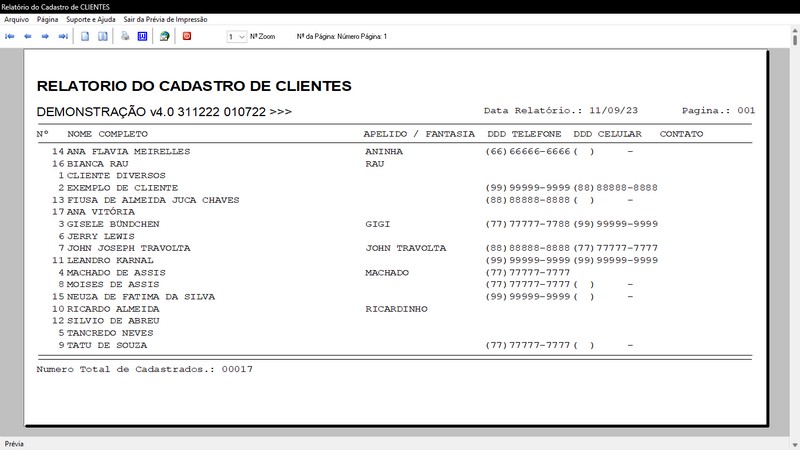This screenshot has height=450, width=800.
Task: Click the APELIDO / FANTASIA column header
Action: (x=419, y=134)
